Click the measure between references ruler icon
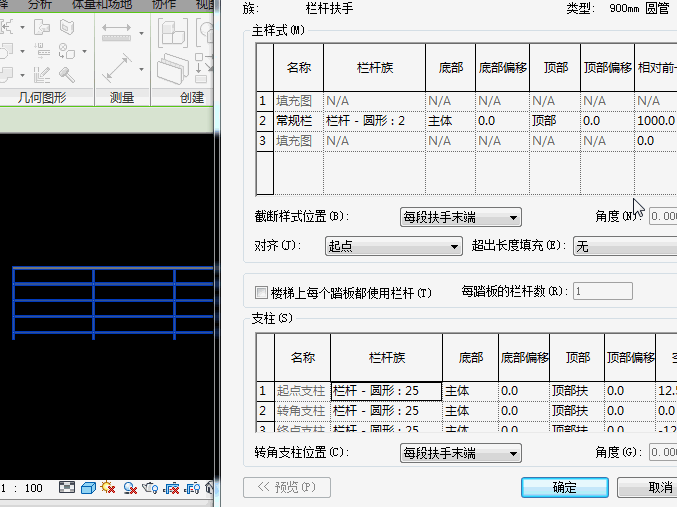 tap(116, 32)
